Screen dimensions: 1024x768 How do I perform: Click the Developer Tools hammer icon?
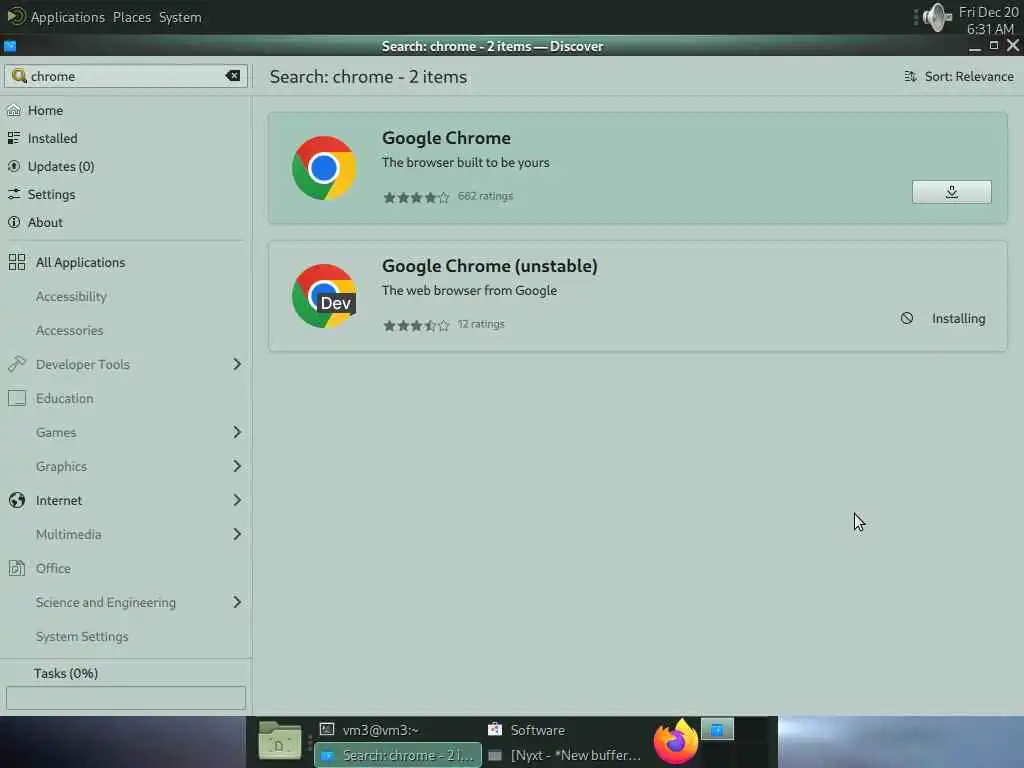17,364
